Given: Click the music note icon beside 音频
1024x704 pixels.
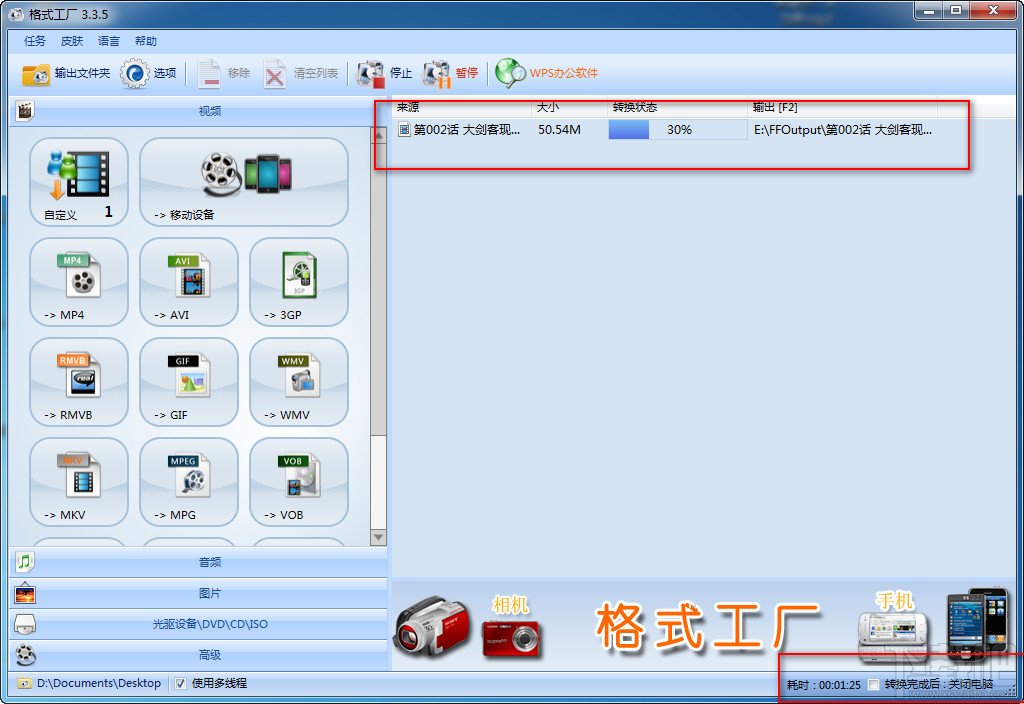Looking at the screenshot, I should (25, 562).
